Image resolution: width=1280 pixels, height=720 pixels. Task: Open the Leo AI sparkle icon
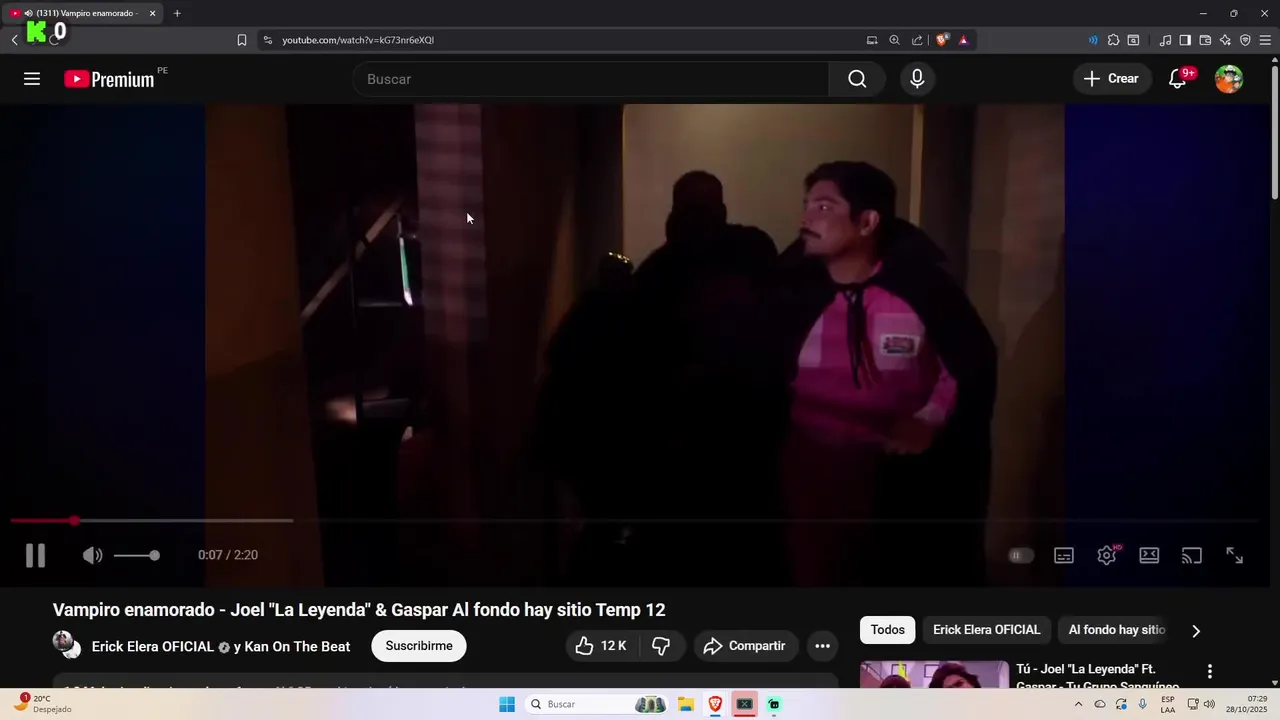[x=1225, y=40]
